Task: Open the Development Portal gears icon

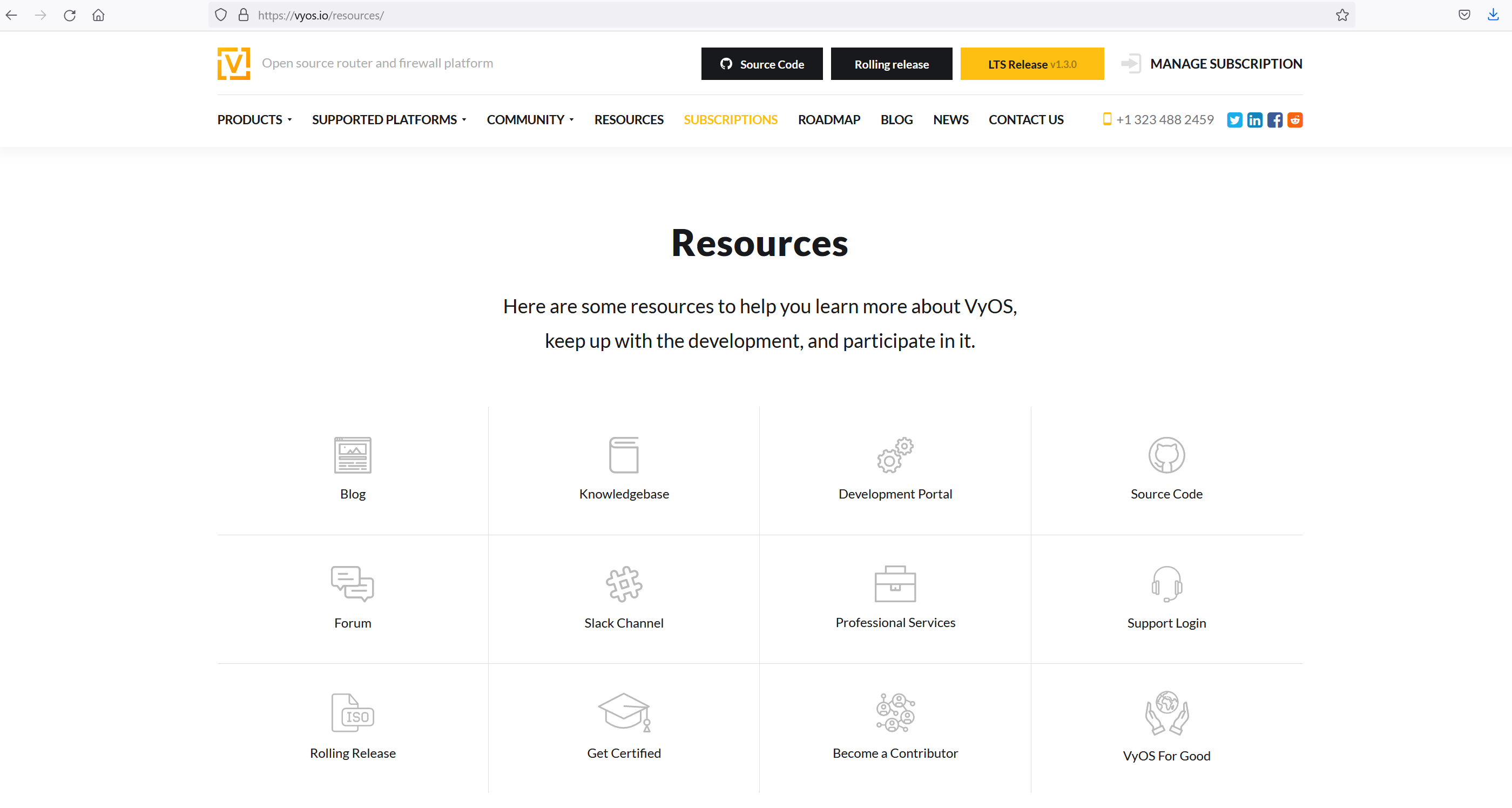Action: point(895,455)
